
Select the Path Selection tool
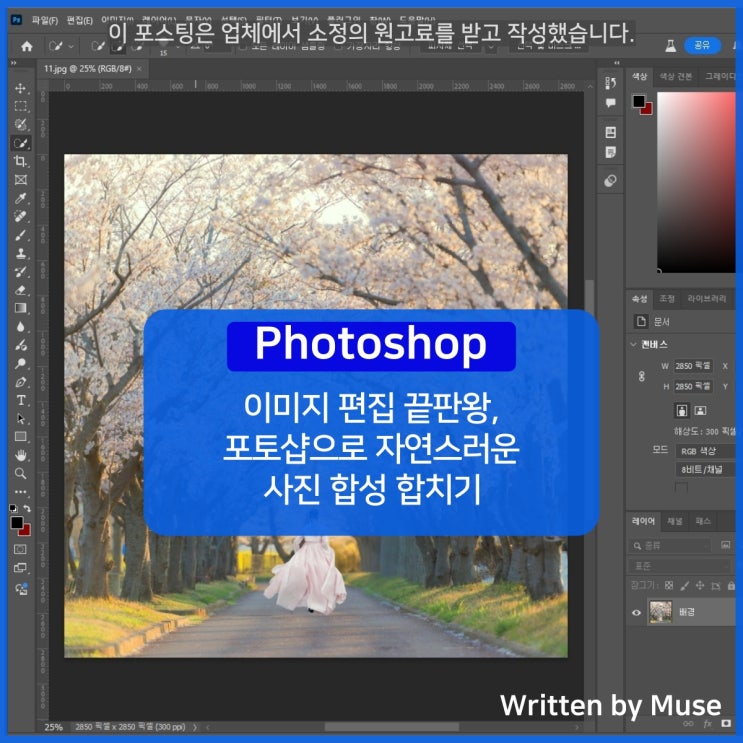click(x=20, y=419)
